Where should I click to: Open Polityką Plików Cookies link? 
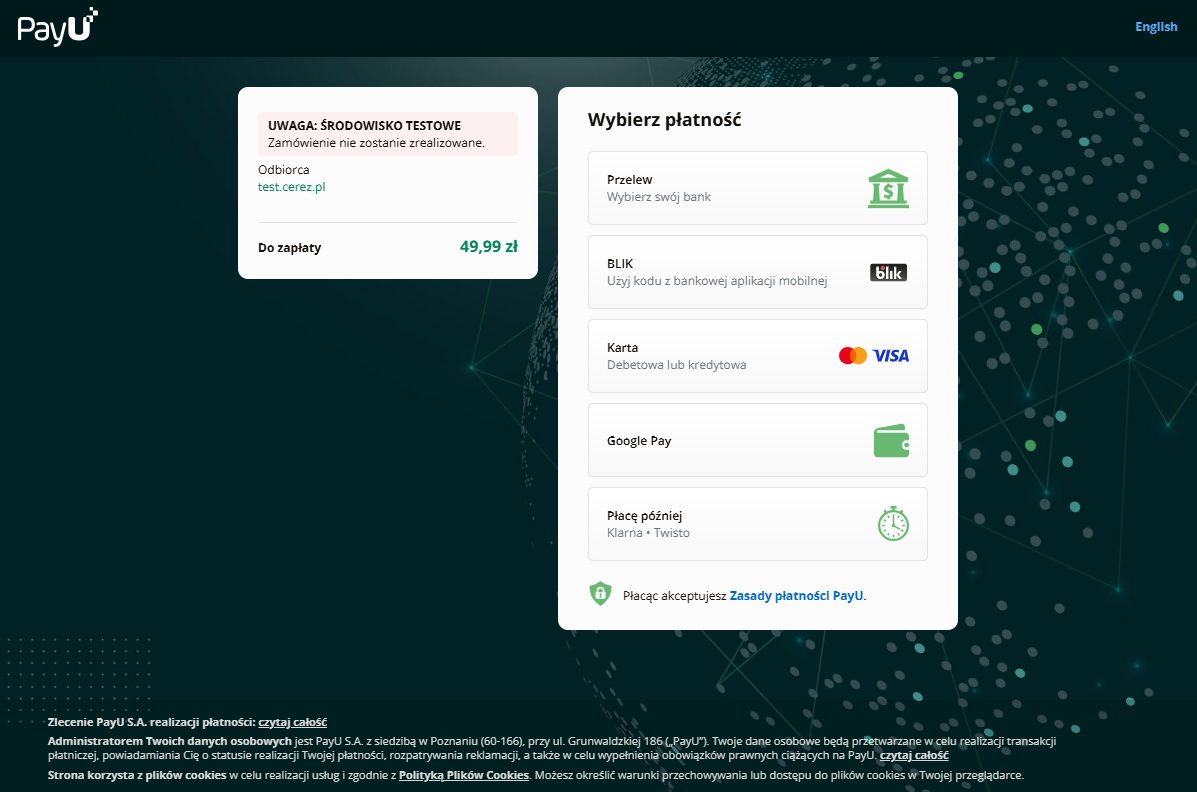coord(463,775)
